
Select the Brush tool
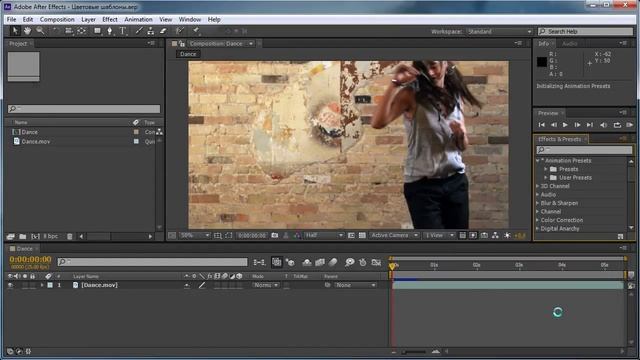pyautogui.click(x=139, y=31)
